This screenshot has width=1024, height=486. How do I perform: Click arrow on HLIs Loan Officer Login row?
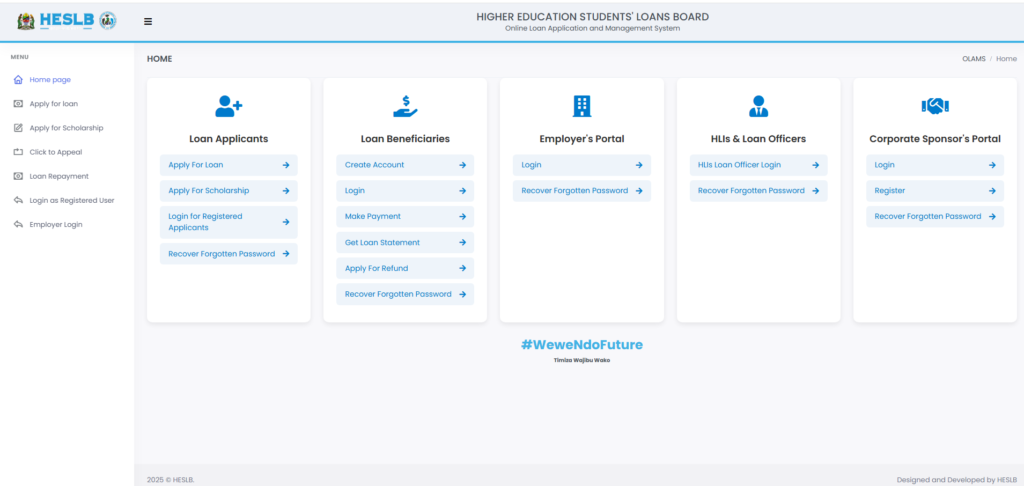pos(816,165)
